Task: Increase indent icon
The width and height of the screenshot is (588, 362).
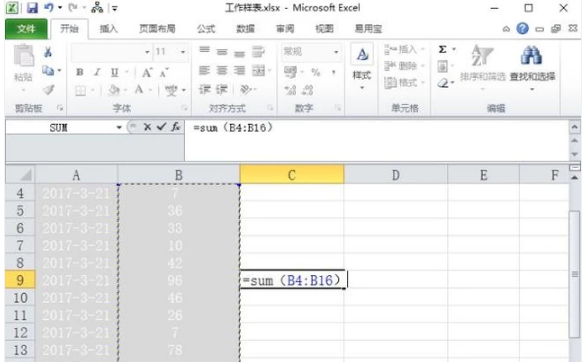Action: click(222, 90)
